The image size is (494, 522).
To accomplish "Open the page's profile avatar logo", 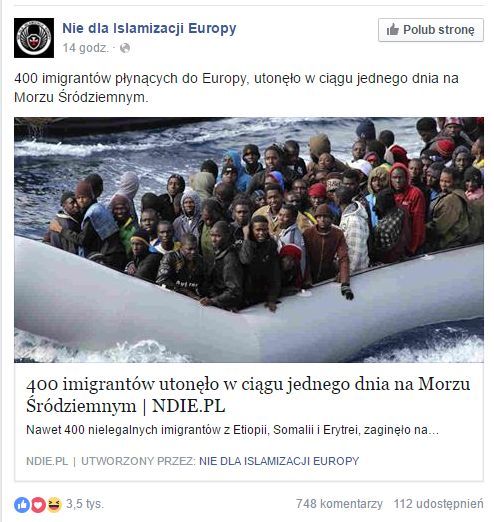I will pos(34,38).
